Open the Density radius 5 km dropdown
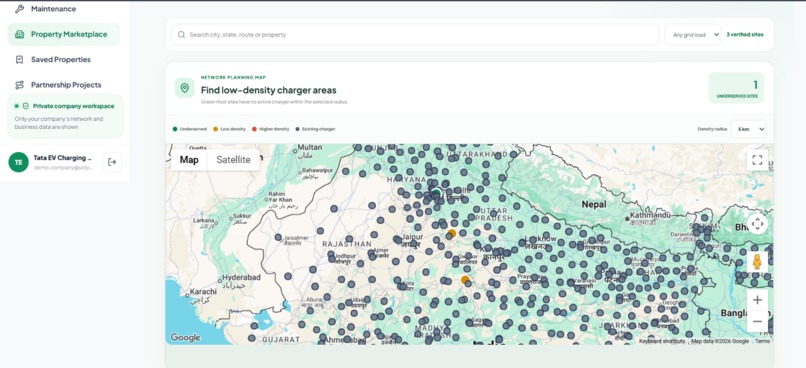 (x=749, y=129)
